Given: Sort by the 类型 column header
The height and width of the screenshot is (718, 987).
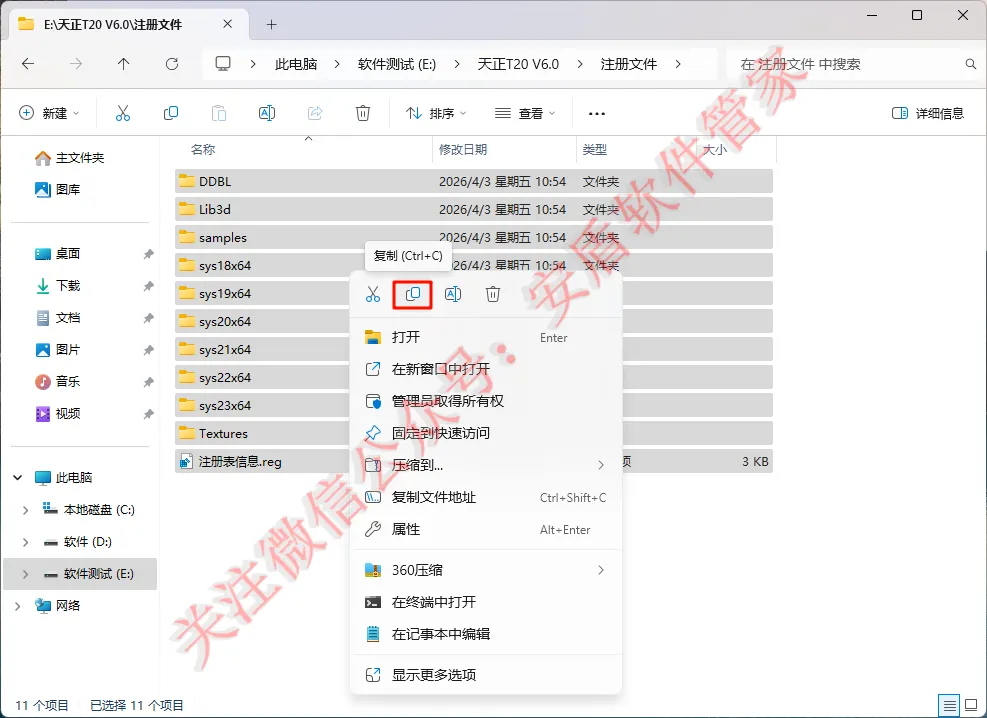Looking at the screenshot, I should click(x=595, y=150).
